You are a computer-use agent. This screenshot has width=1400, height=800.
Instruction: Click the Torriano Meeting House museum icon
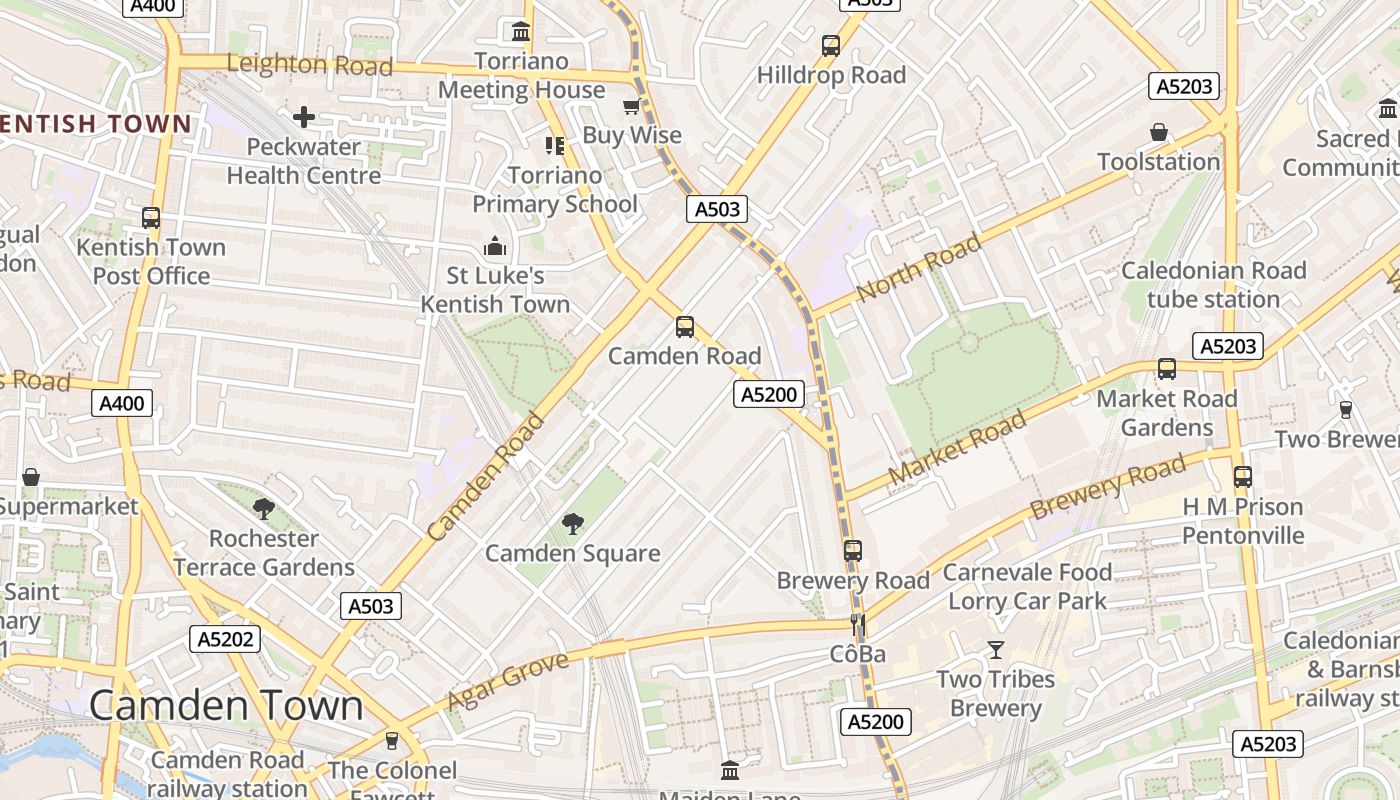521,32
